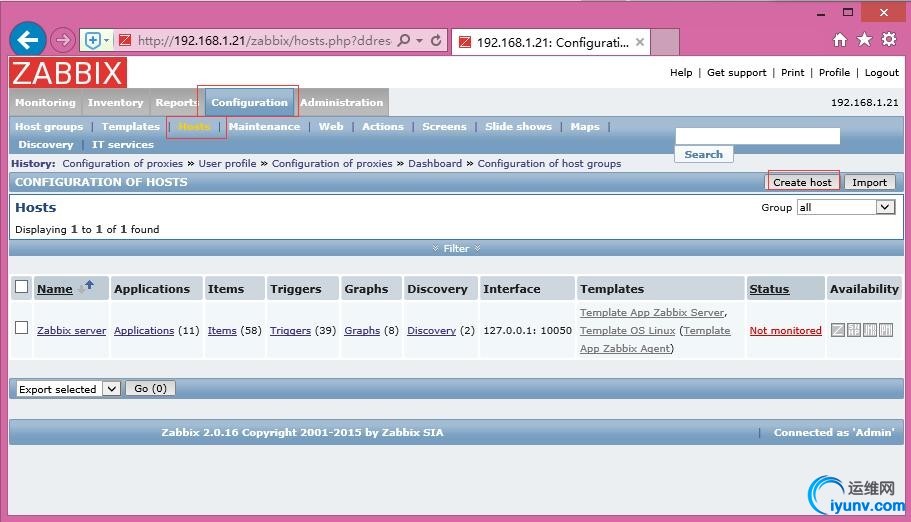Click the Create host button
Image resolution: width=911 pixels, height=522 pixels.
(802, 182)
